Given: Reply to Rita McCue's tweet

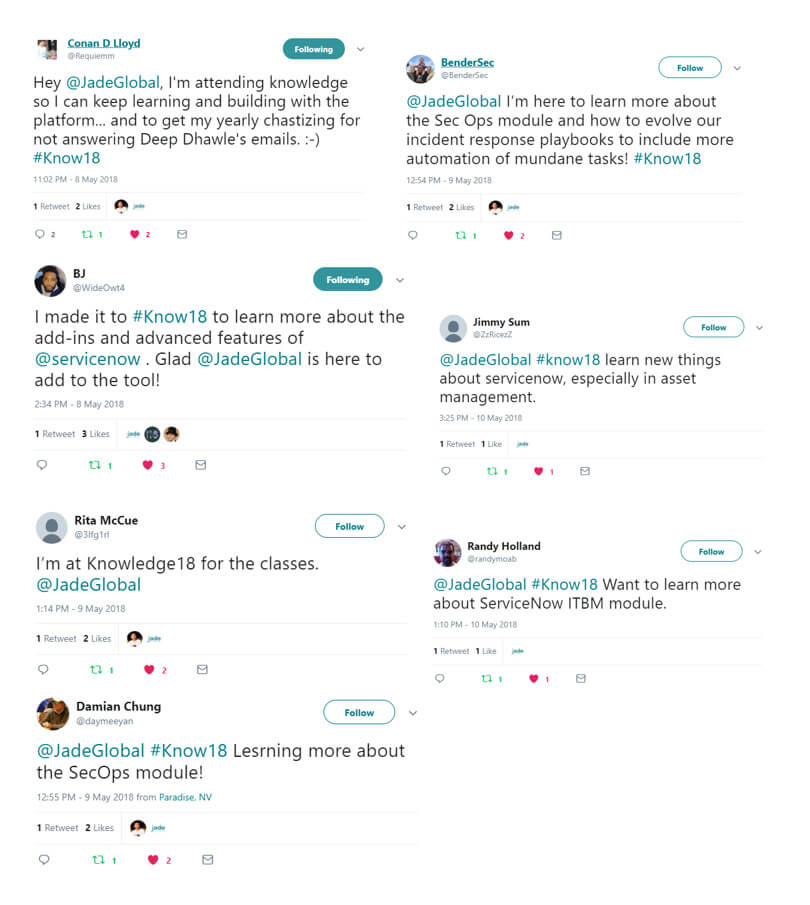Looking at the screenshot, I should coord(42,669).
